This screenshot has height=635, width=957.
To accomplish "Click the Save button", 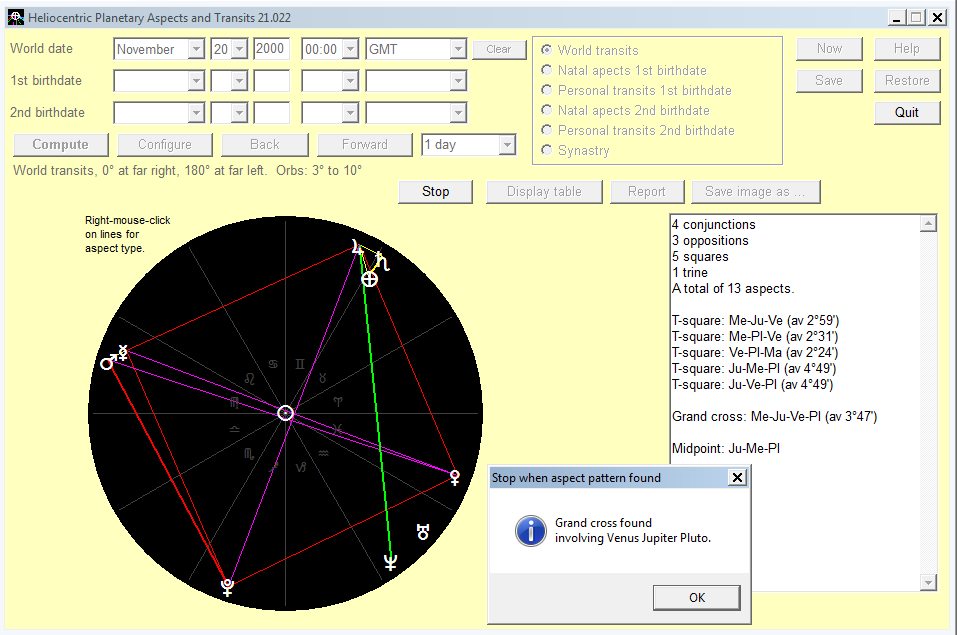I will [x=829, y=81].
